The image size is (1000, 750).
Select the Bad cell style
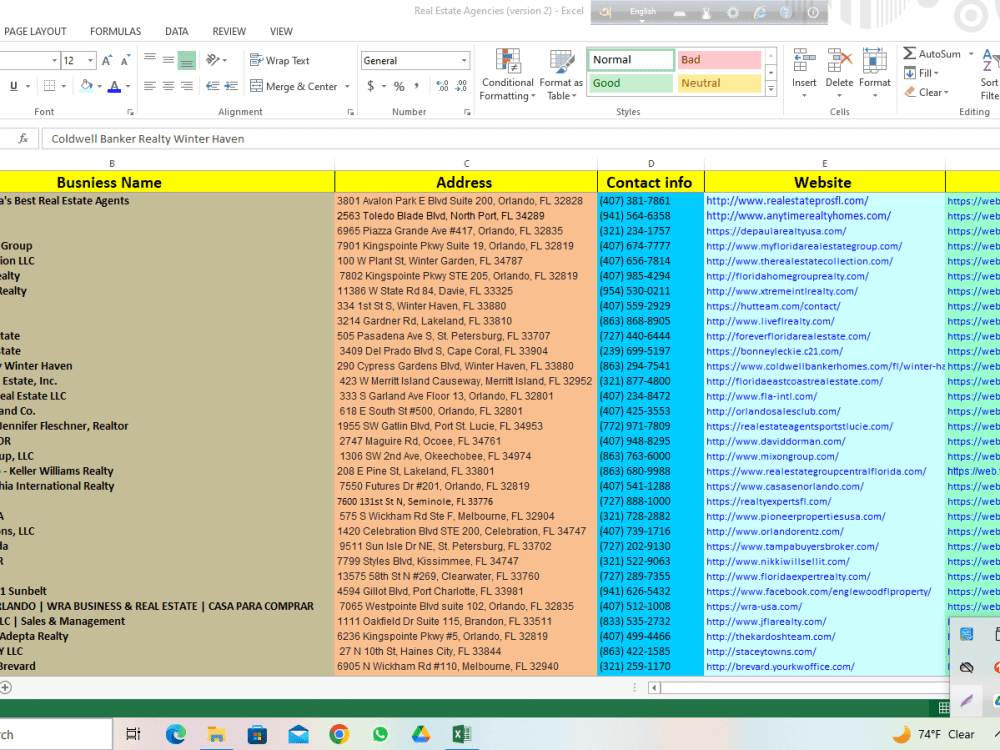click(719, 60)
